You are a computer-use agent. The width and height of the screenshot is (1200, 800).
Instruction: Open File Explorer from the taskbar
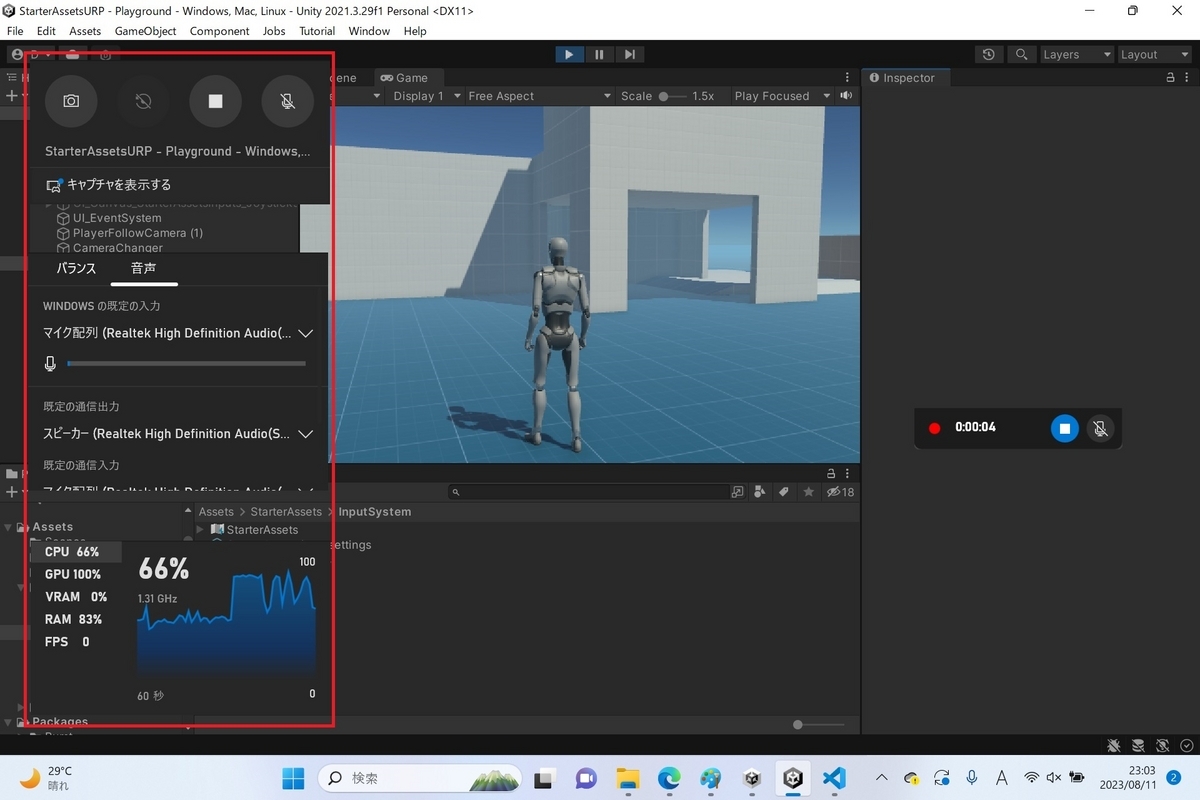[627, 778]
